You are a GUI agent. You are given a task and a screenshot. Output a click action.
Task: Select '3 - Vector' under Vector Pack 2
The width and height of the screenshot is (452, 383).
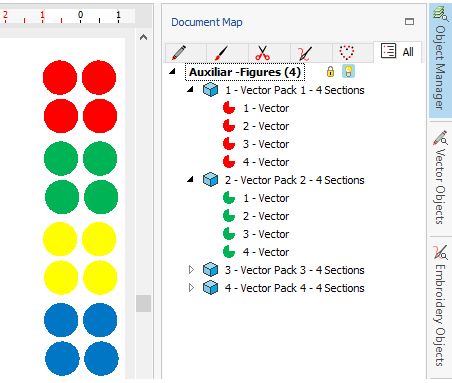pyautogui.click(x=266, y=234)
